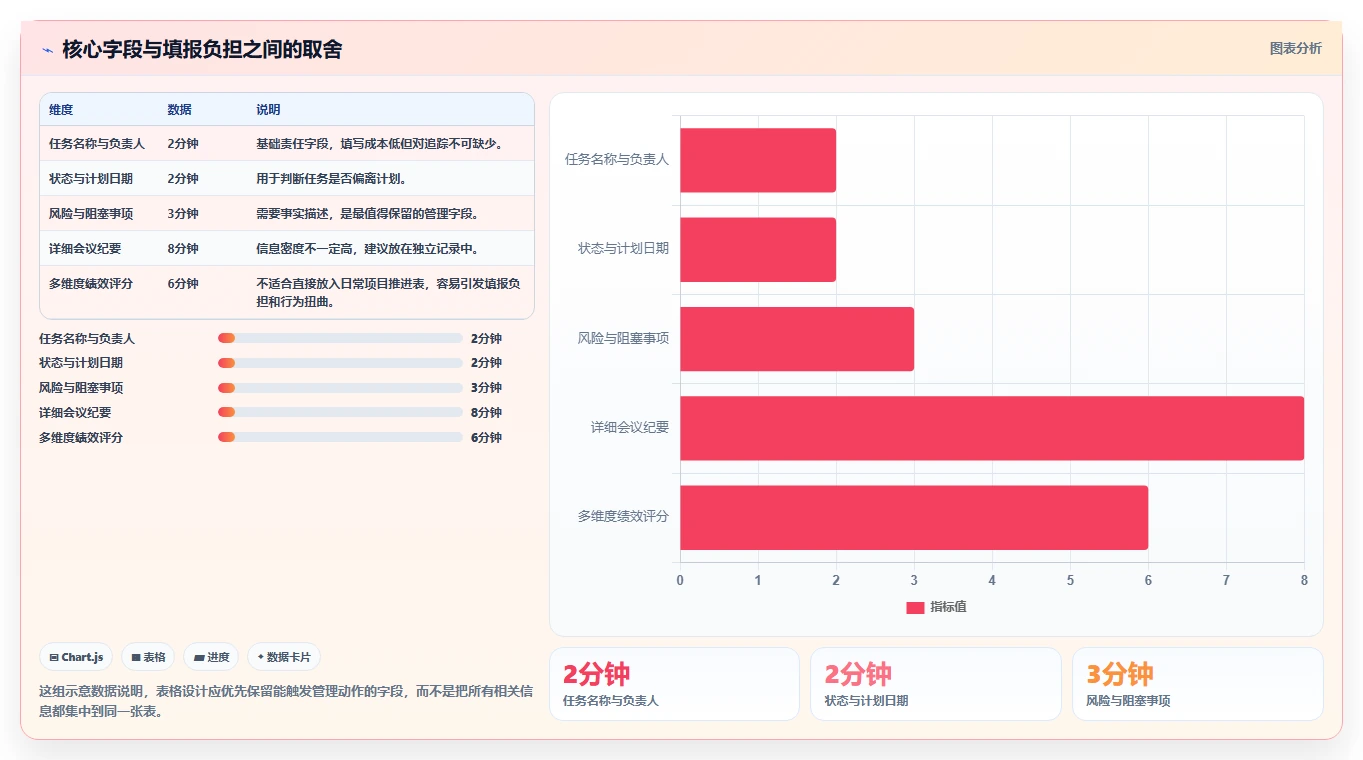This screenshot has height=760, width=1363.
Task: Click the 6分钟 value beside the progress bars
Action: click(486, 438)
